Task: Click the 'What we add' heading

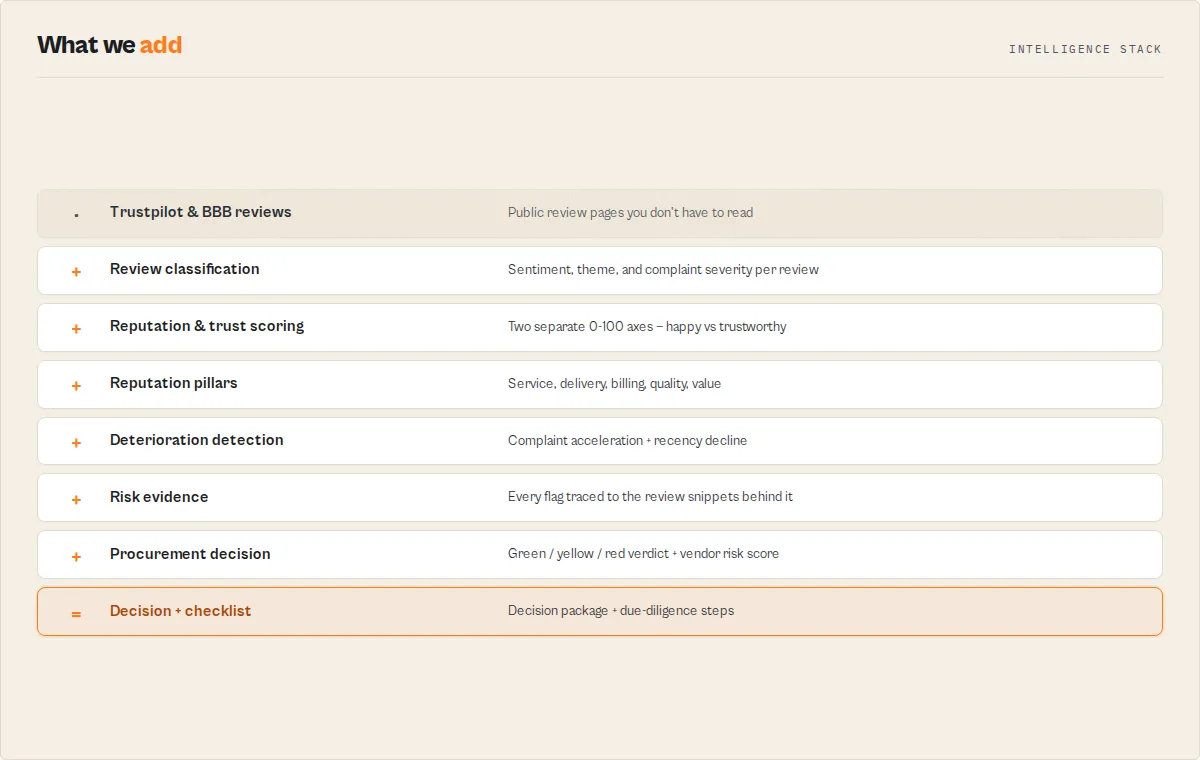Action: click(x=110, y=45)
